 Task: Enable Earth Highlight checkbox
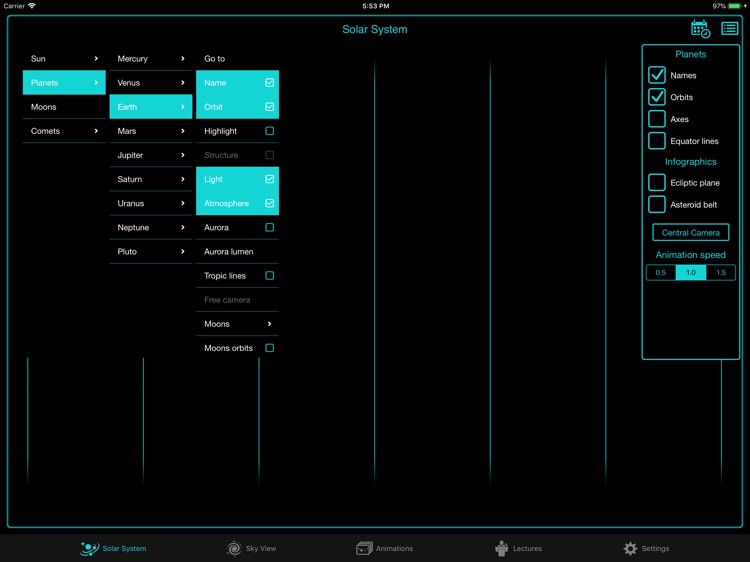click(269, 131)
